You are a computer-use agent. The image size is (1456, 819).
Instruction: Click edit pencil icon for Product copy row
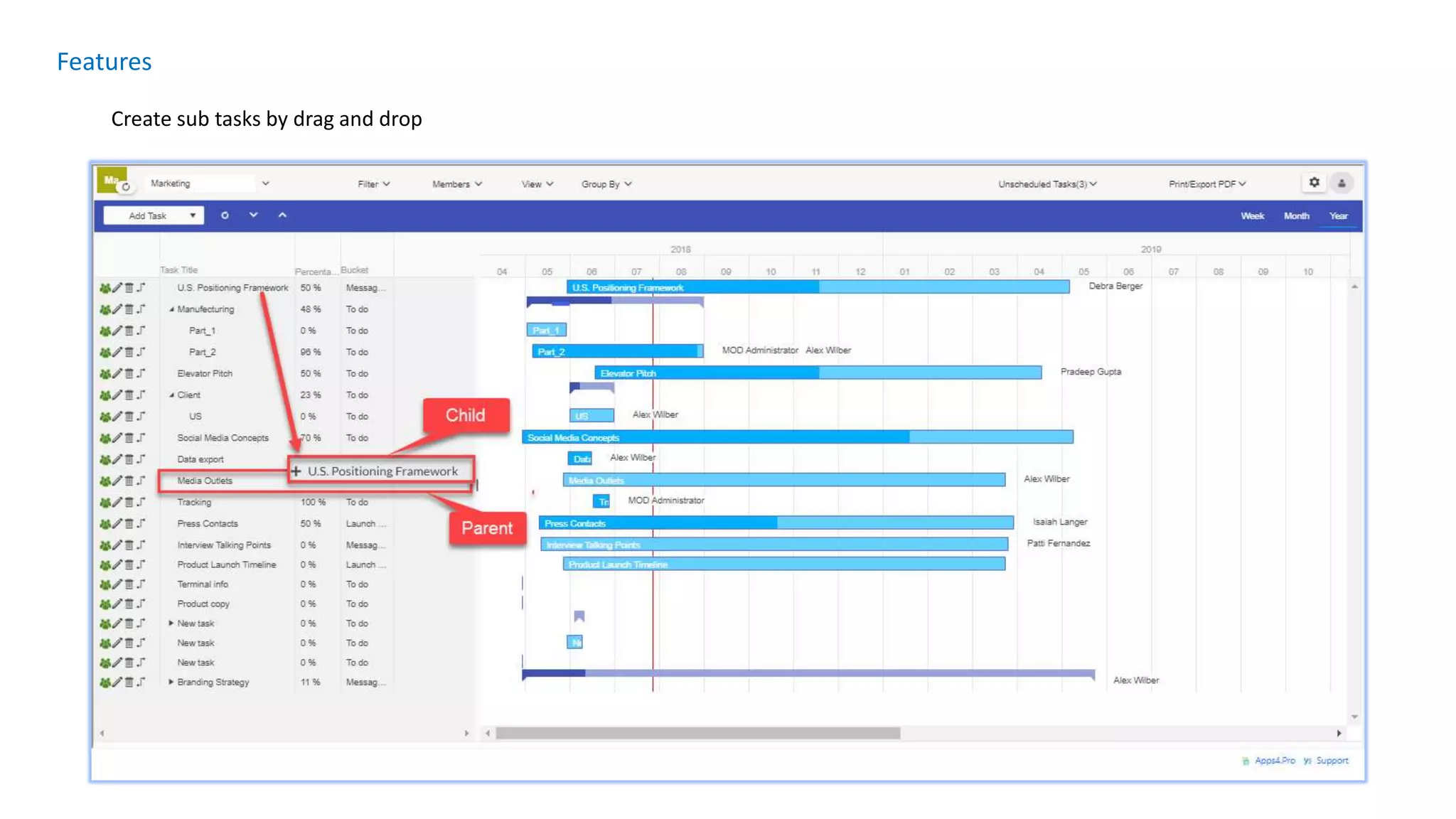click(117, 604)
